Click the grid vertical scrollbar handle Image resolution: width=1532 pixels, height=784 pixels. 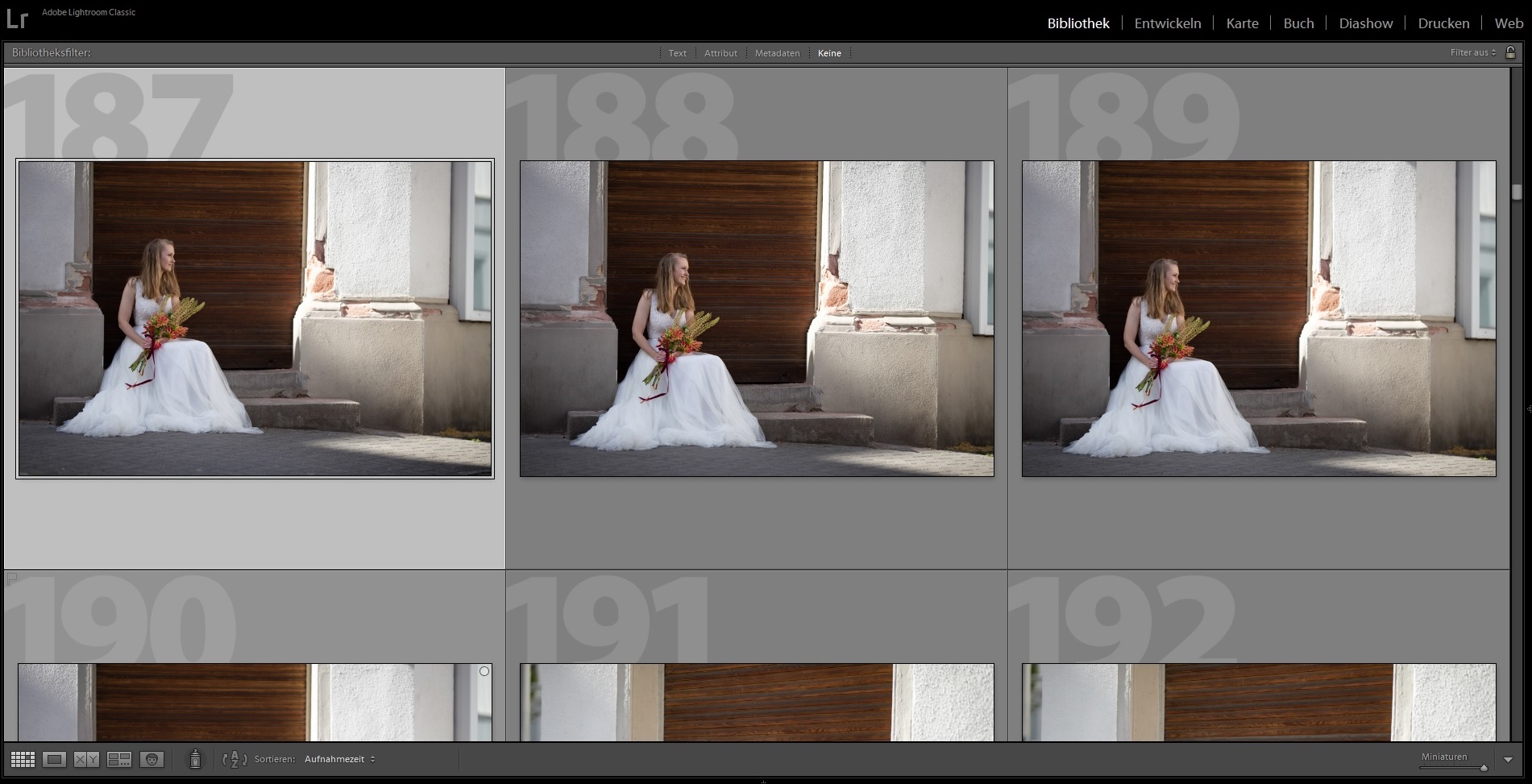pyautogui.click(x=1517, y=192)
